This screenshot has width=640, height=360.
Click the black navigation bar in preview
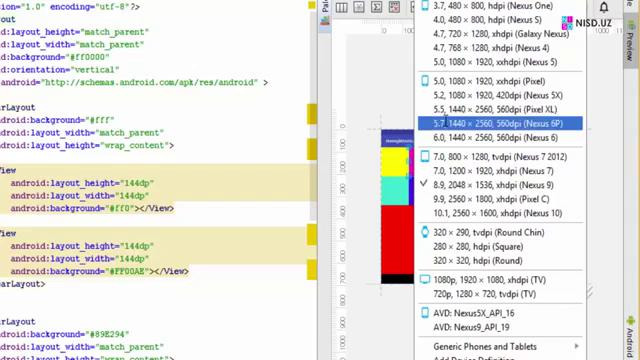[398, 279]
